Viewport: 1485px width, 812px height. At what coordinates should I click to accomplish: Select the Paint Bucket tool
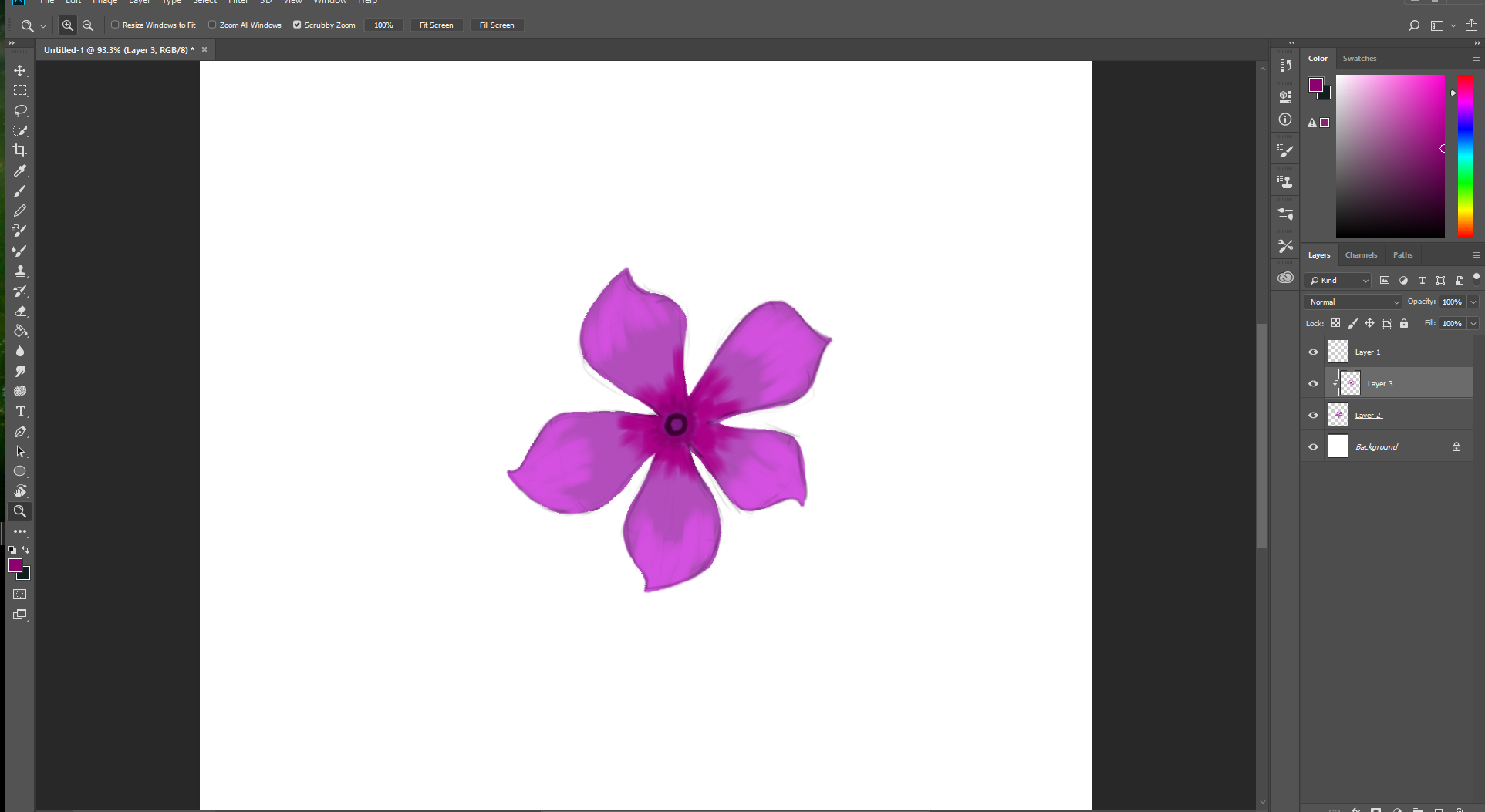pyautogui.click(x=20, y=331)
